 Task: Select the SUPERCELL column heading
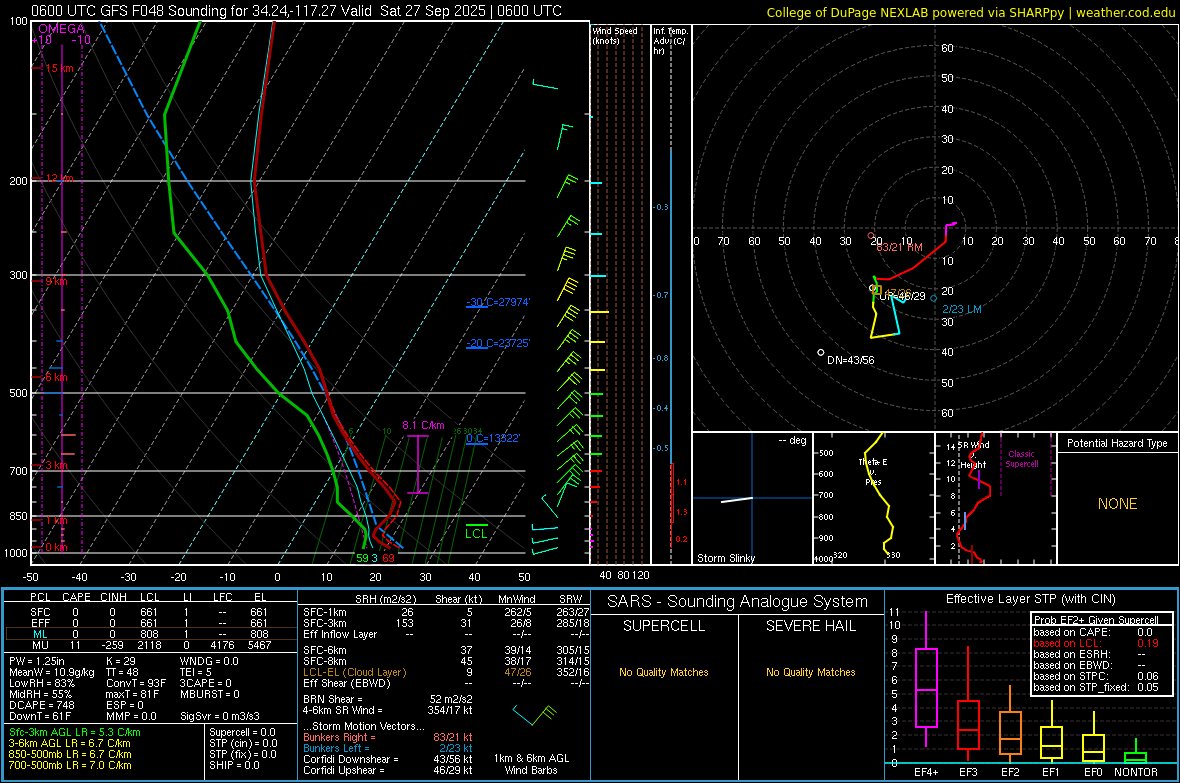(664, 626)
